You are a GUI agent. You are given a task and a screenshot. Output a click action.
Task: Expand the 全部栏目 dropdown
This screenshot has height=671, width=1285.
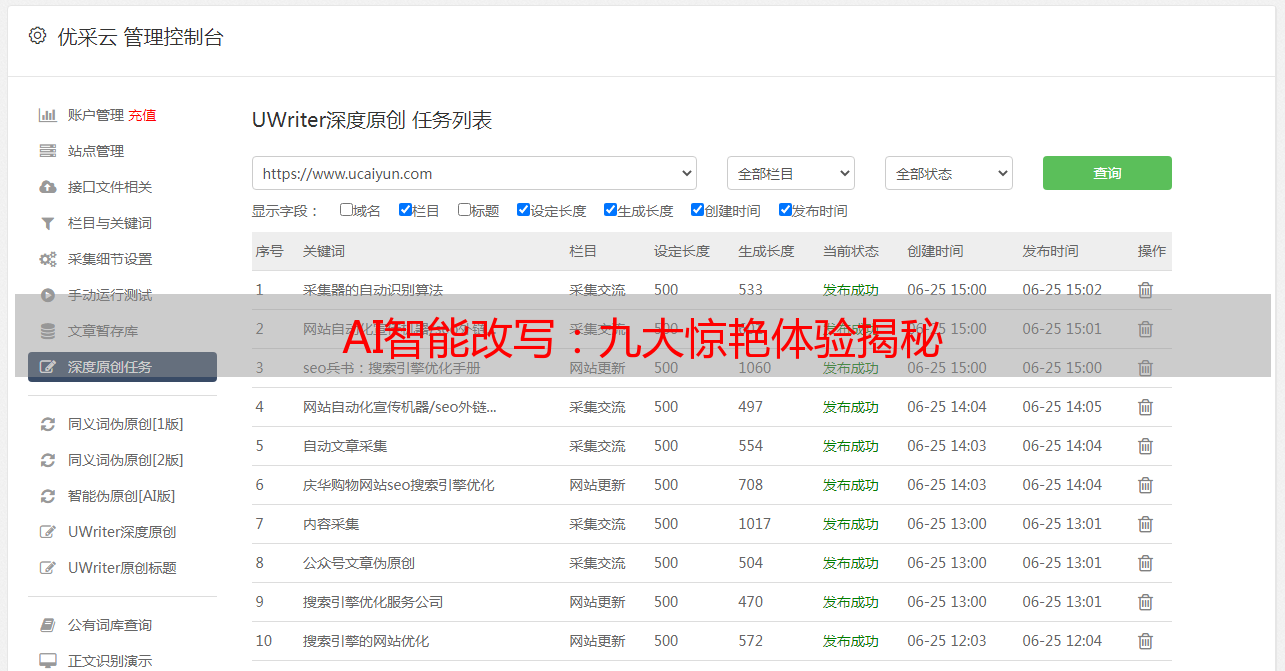click(790, 173)
